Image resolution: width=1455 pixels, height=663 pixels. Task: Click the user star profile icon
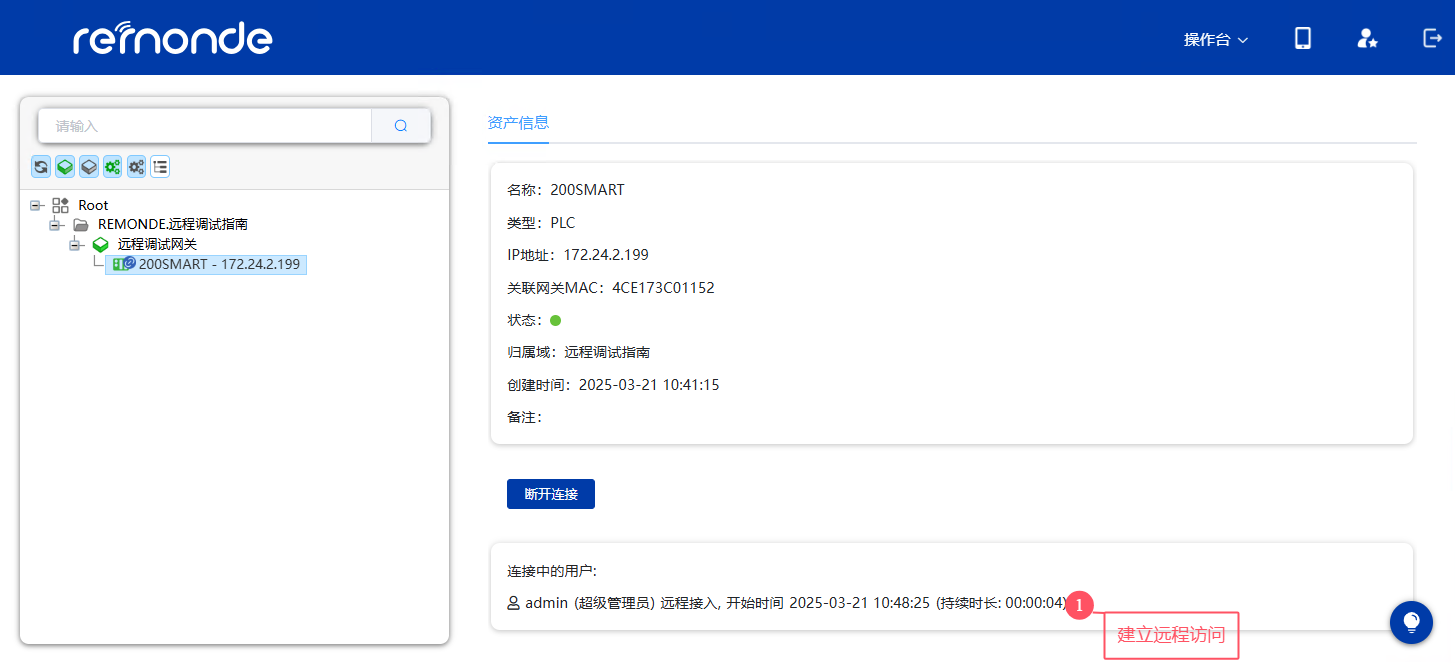(x=1367, y=38)
